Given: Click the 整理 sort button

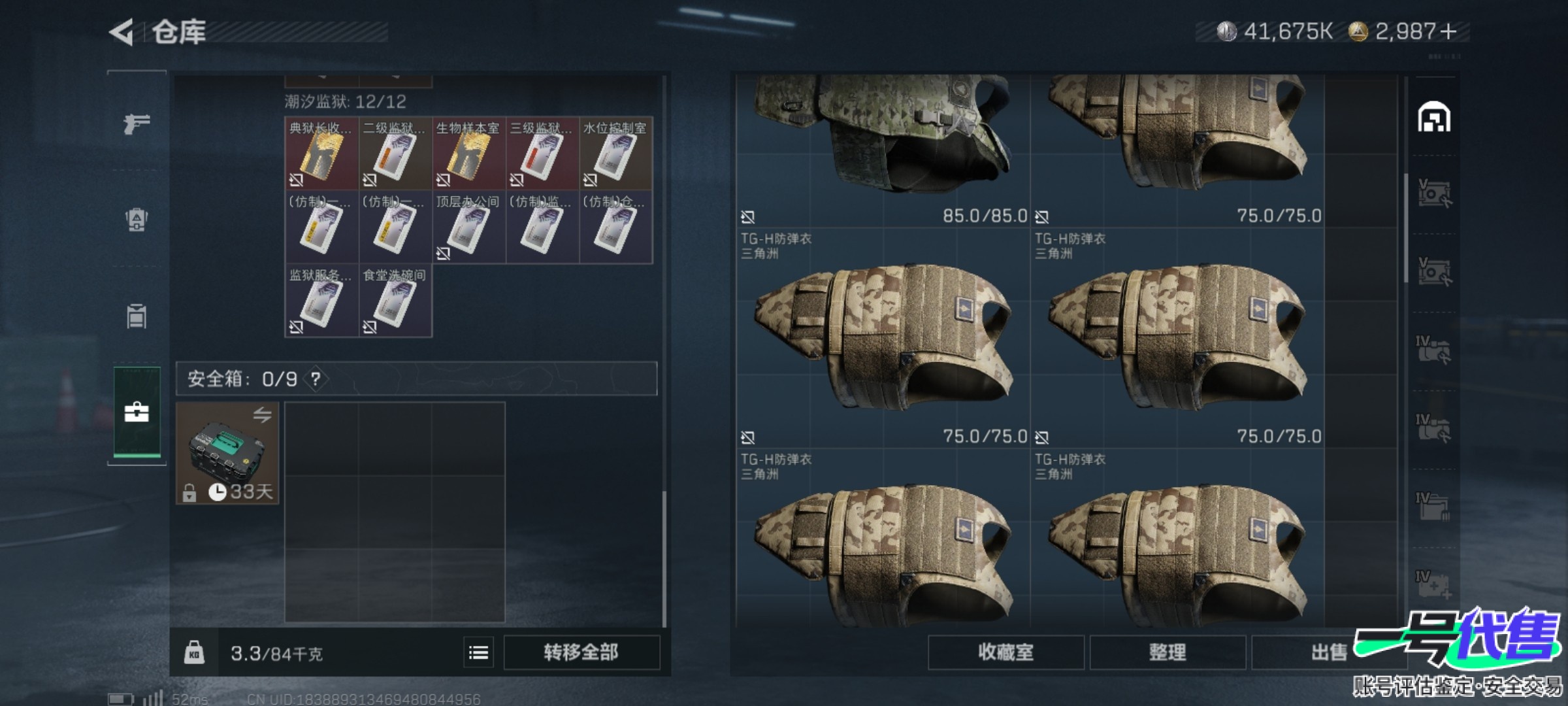Looking at the screenshot, I should (1168, 652).
